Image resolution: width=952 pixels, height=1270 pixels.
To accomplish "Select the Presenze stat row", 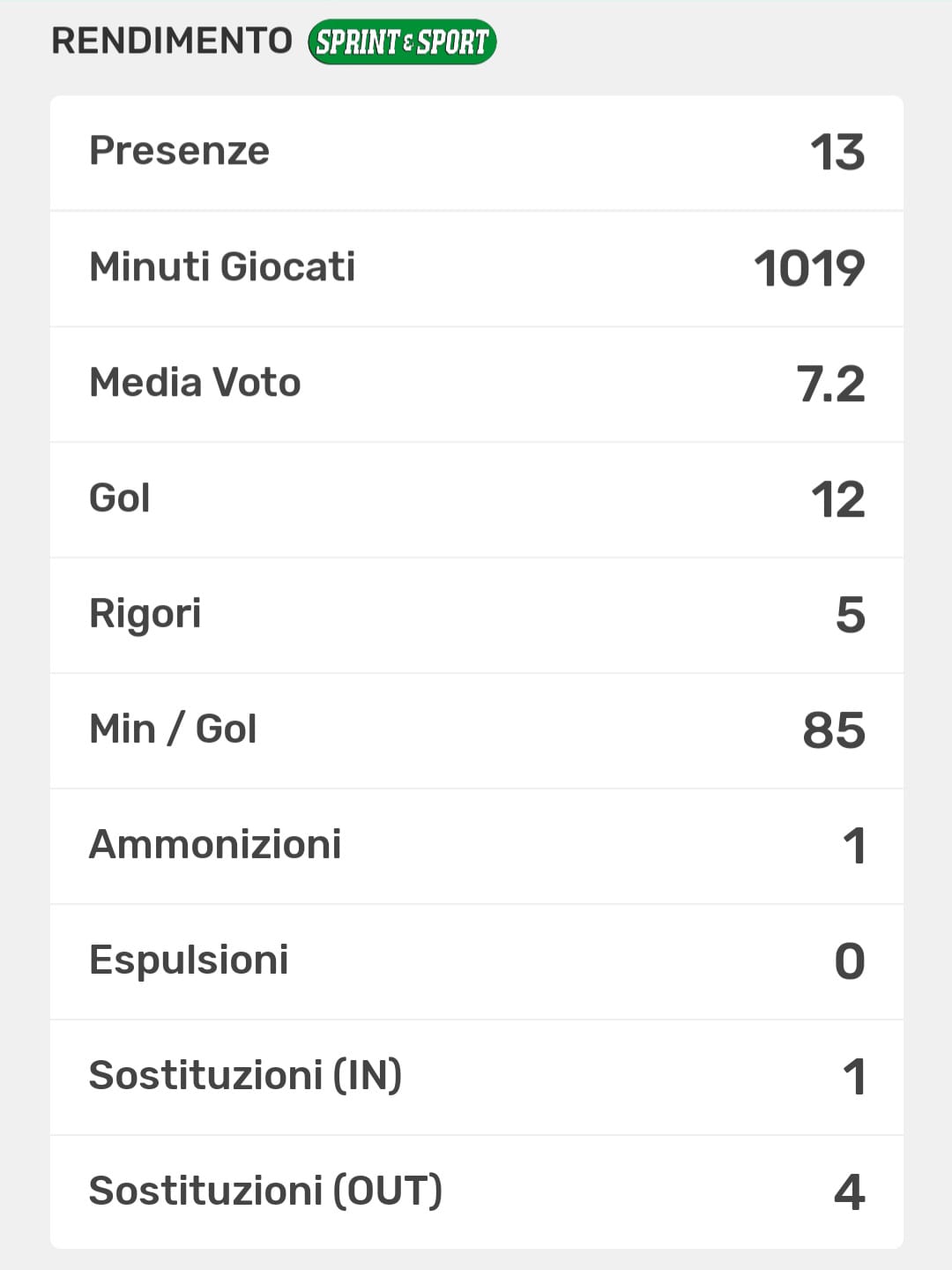I will click(476, 152).
